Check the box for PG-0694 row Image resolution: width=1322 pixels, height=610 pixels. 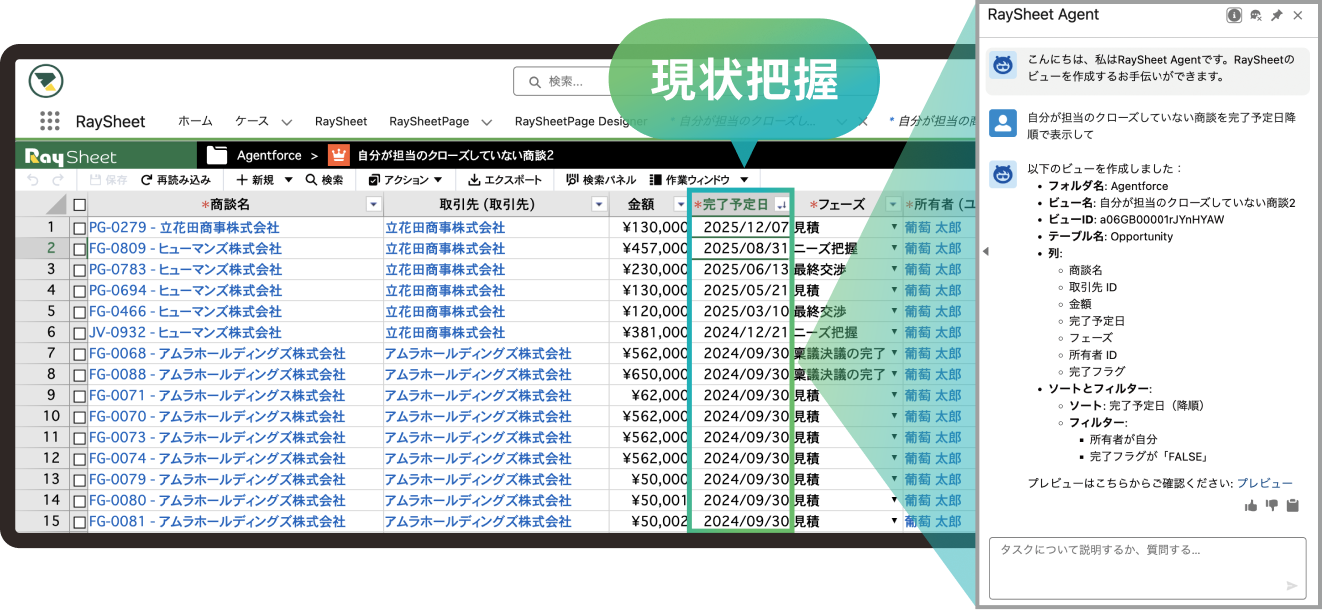click(79, 291)
